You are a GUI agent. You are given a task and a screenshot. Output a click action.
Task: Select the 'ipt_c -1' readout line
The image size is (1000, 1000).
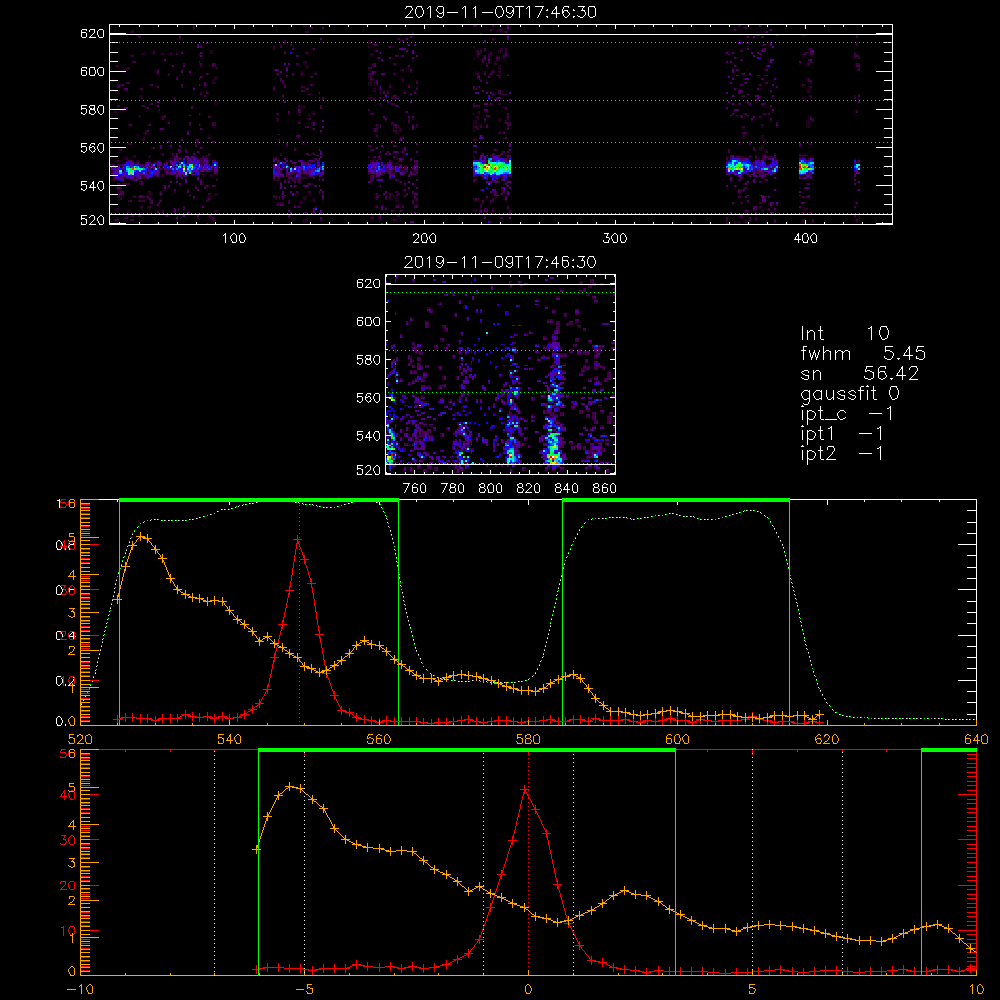(x=847, y=414)
